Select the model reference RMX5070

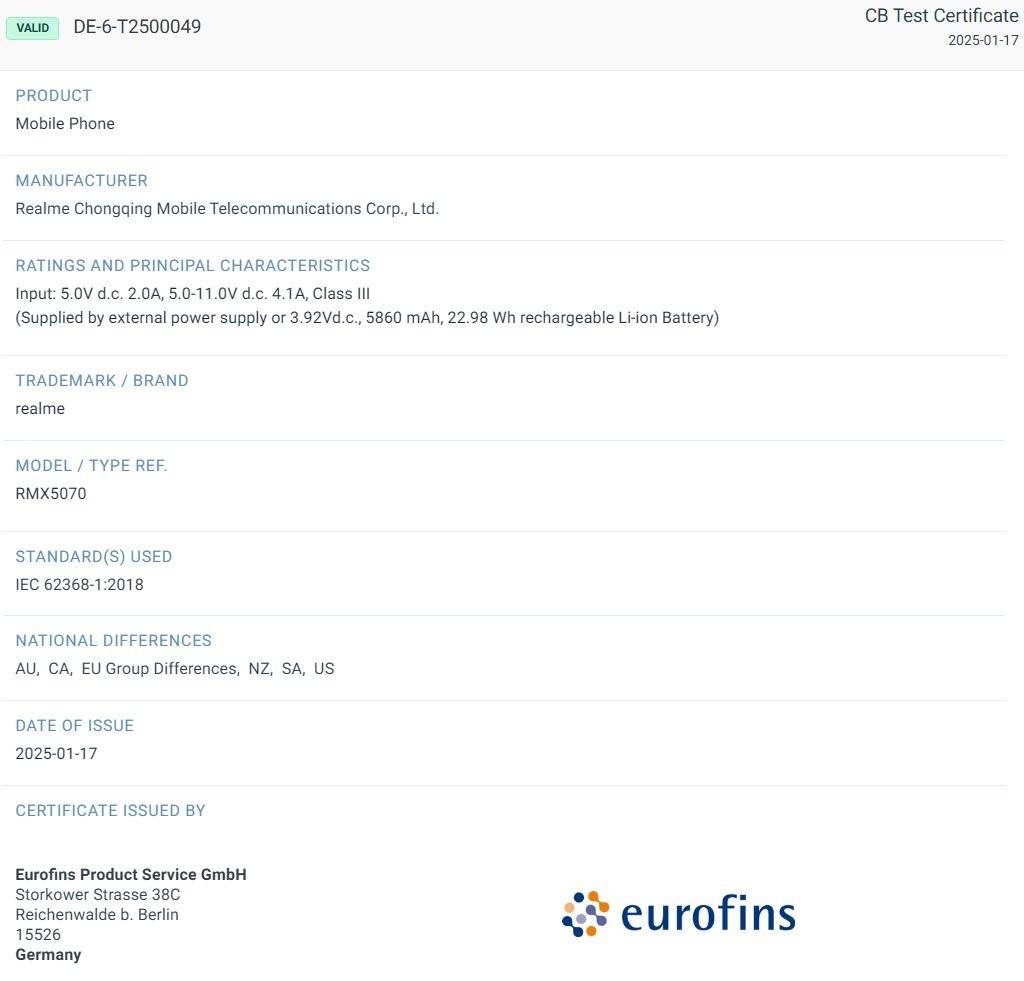click(x=51, y=493)
